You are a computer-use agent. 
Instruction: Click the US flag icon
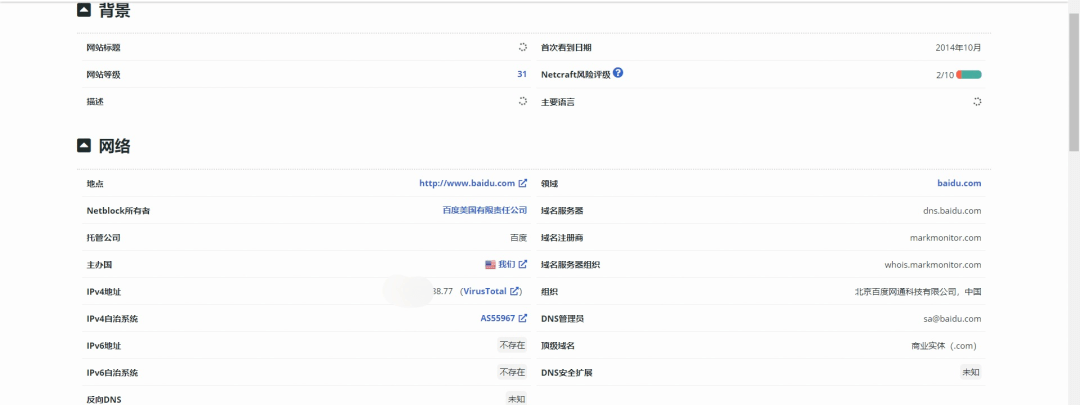tap(490, 264)
